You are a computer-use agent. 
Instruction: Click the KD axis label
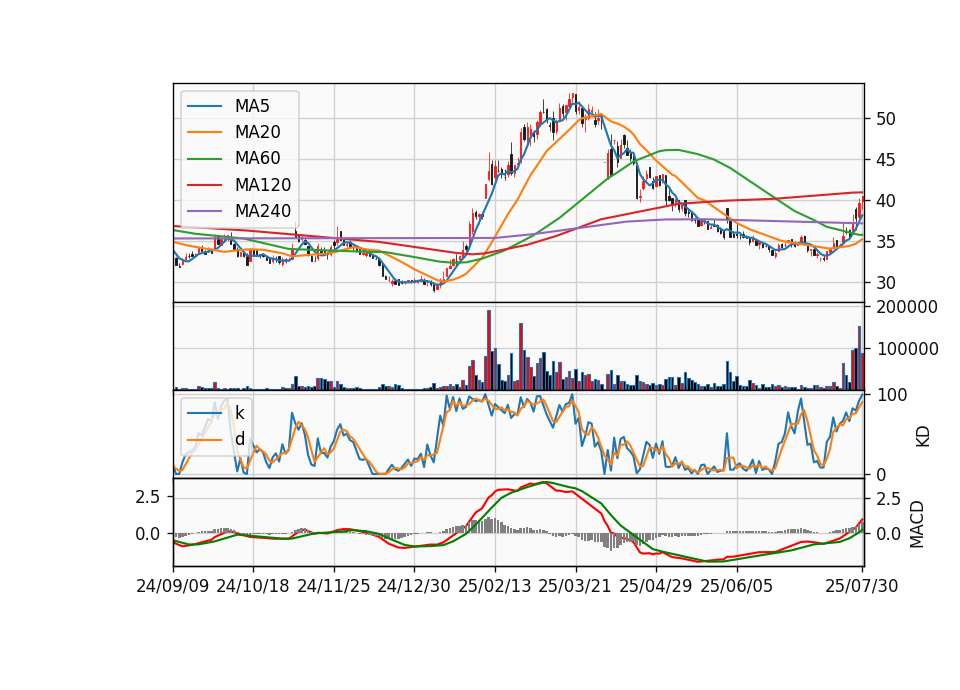[x=923, y=437]
